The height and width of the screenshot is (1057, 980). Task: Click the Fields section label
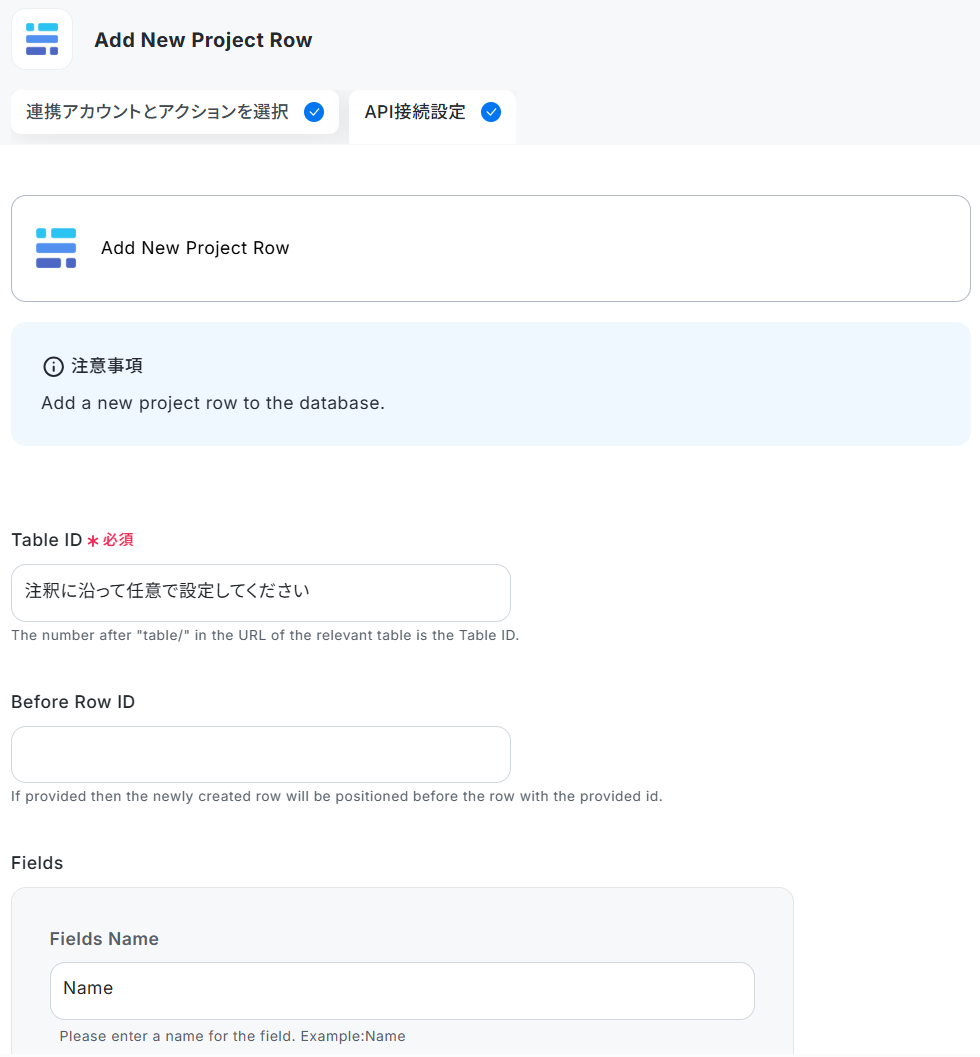point(37,863)
